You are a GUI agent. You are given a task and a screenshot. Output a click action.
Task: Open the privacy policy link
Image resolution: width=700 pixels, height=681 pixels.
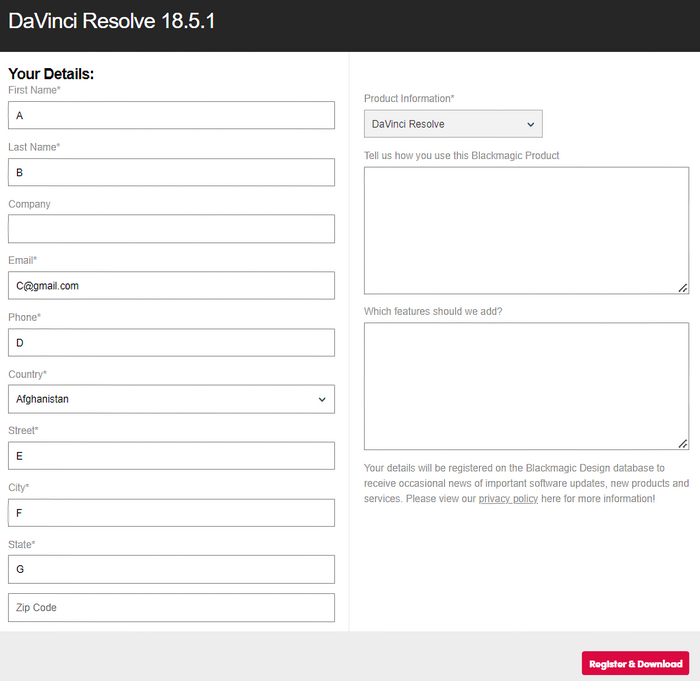click(x=508, y=499)
